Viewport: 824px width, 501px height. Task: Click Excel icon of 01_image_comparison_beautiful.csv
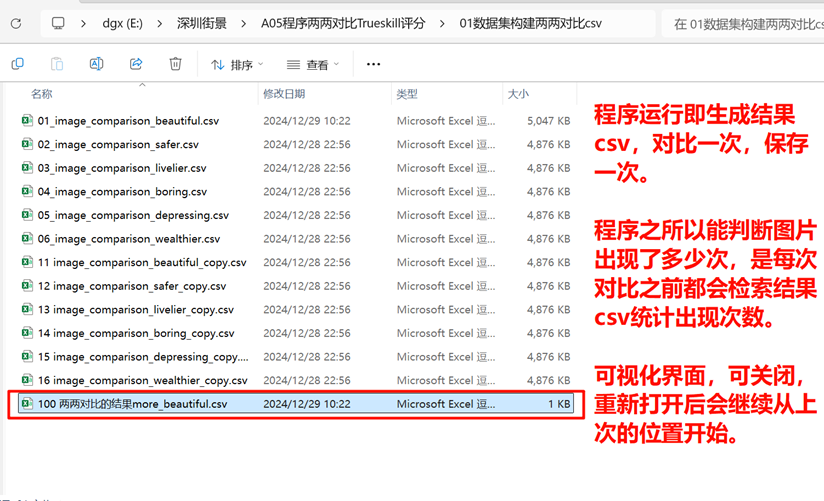coord(27,120)
